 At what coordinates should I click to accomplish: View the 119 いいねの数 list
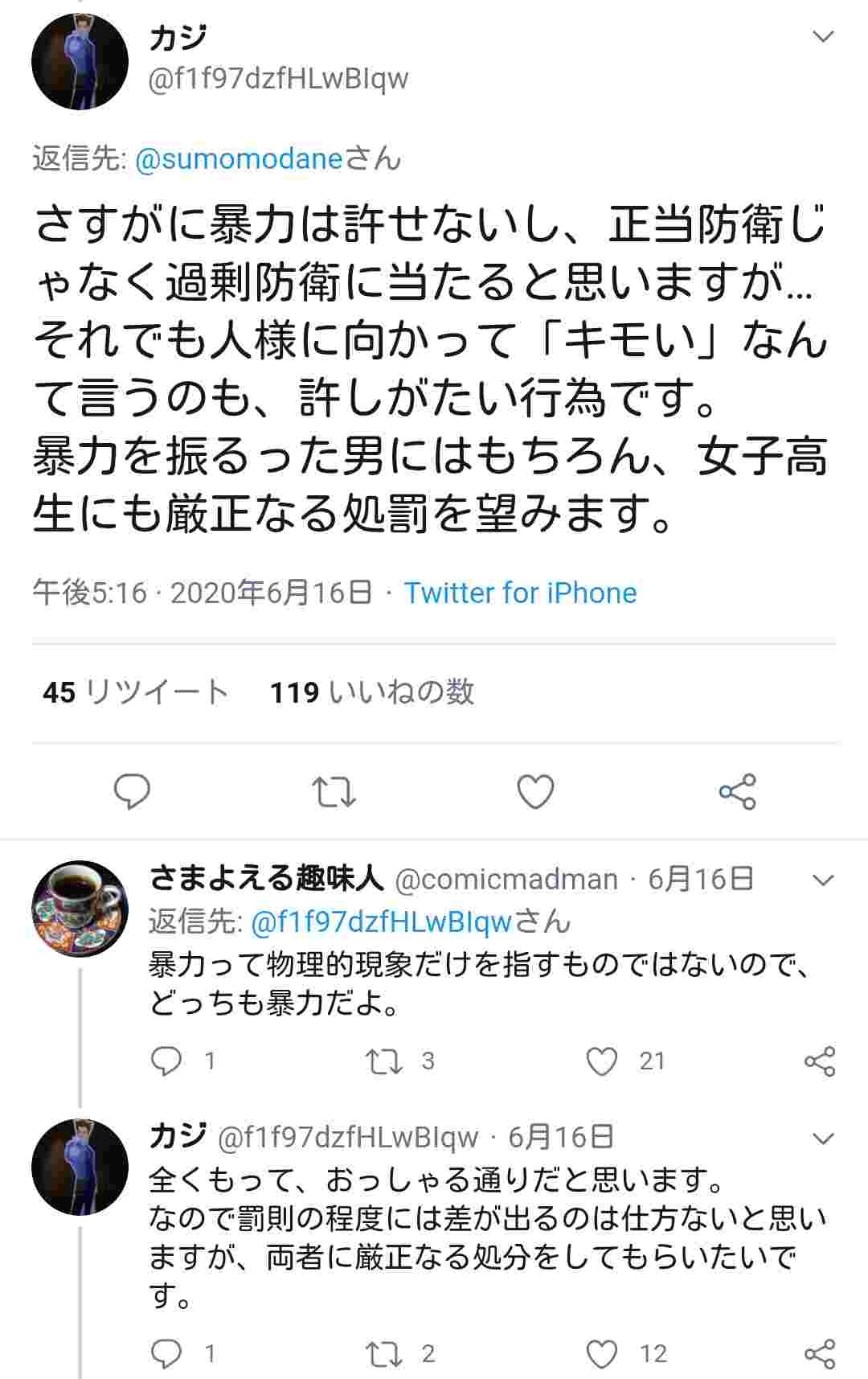click(371, 692)
